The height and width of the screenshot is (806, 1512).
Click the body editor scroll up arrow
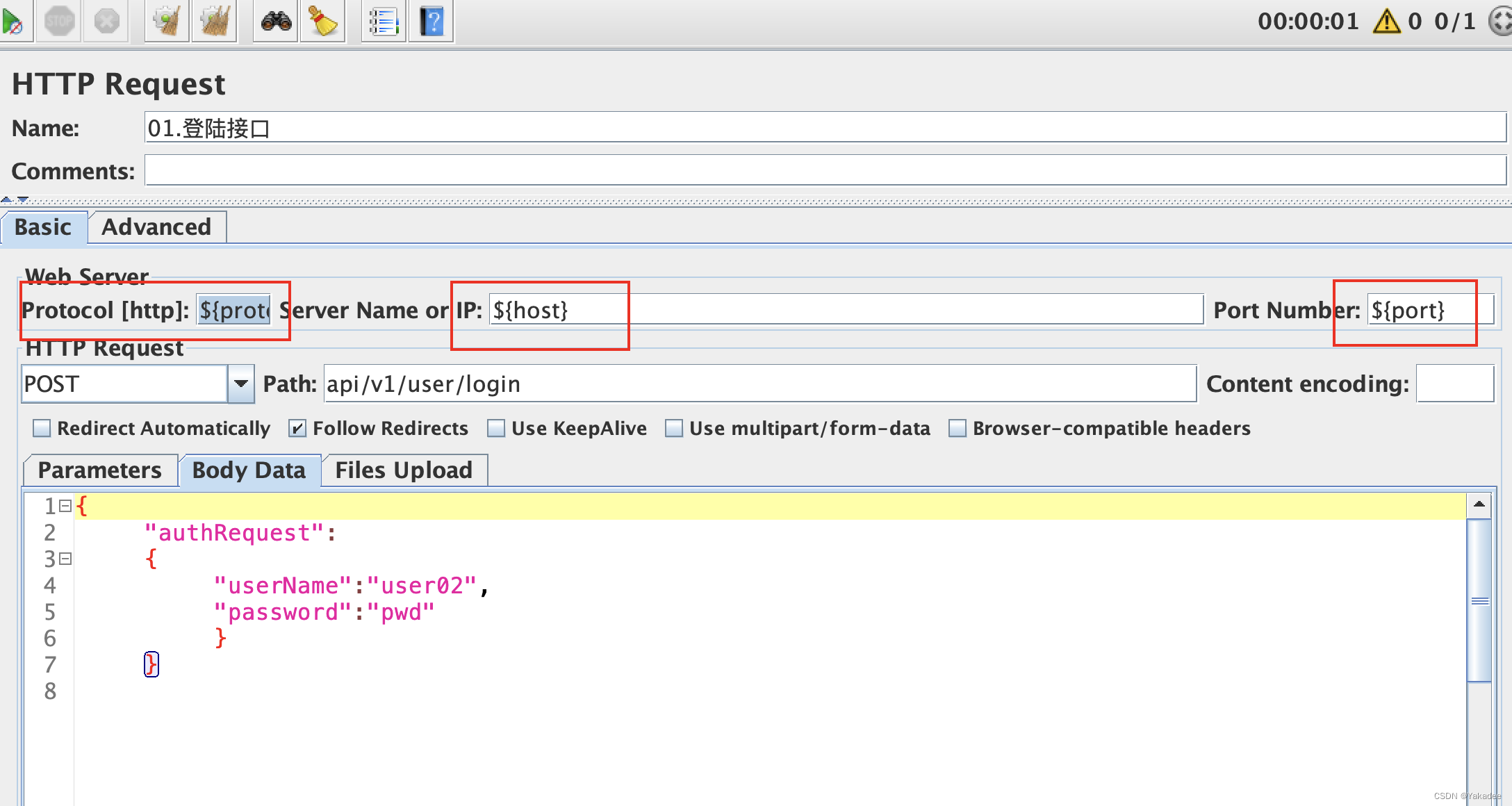(1479, 504)
